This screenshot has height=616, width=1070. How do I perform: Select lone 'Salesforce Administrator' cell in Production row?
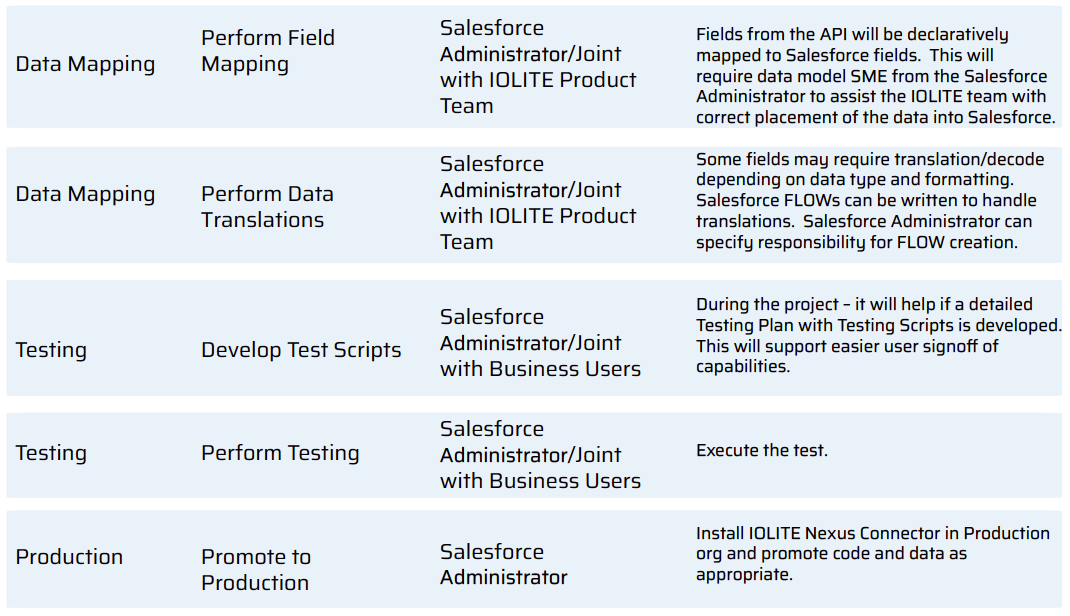pyautogui.click(x=504, y=564)
